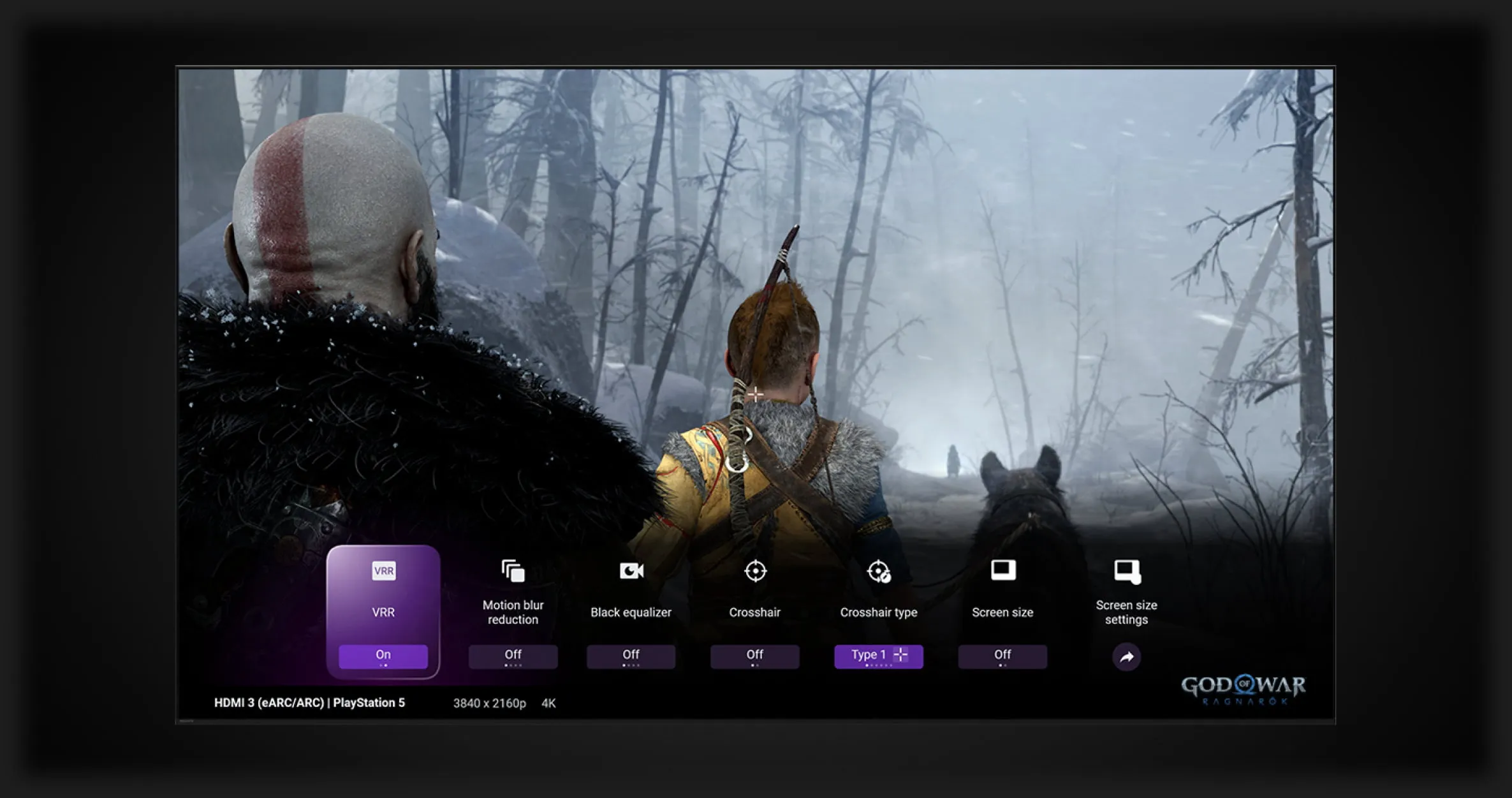The height and width of the screenshot is (798, 1512).
Task: Select the Screen size label
Action: click(1002, 612)
